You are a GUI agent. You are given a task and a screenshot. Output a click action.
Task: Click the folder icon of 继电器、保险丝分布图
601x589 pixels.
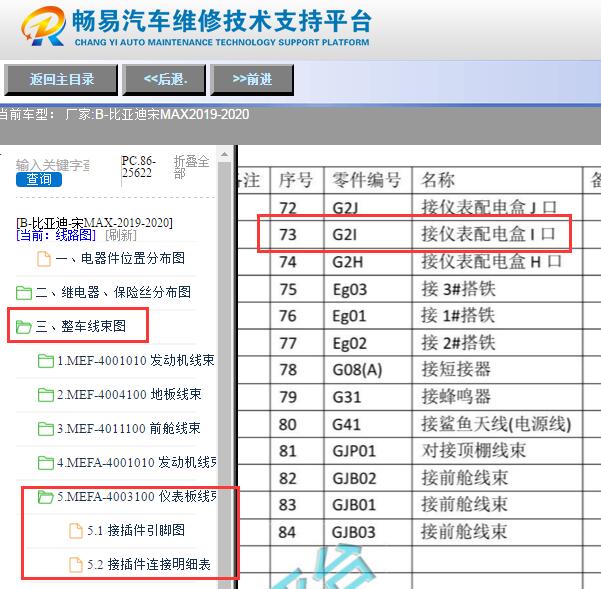click(x=24, y=293)
